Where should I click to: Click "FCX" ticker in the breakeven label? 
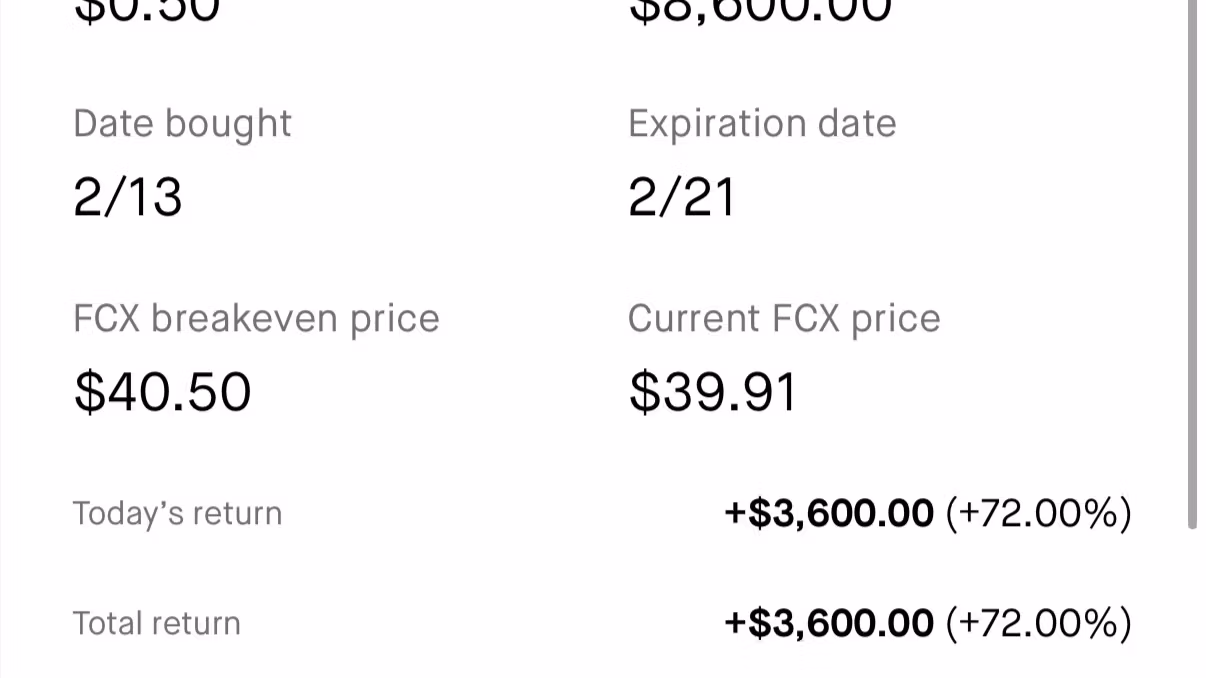coord(106,319)
